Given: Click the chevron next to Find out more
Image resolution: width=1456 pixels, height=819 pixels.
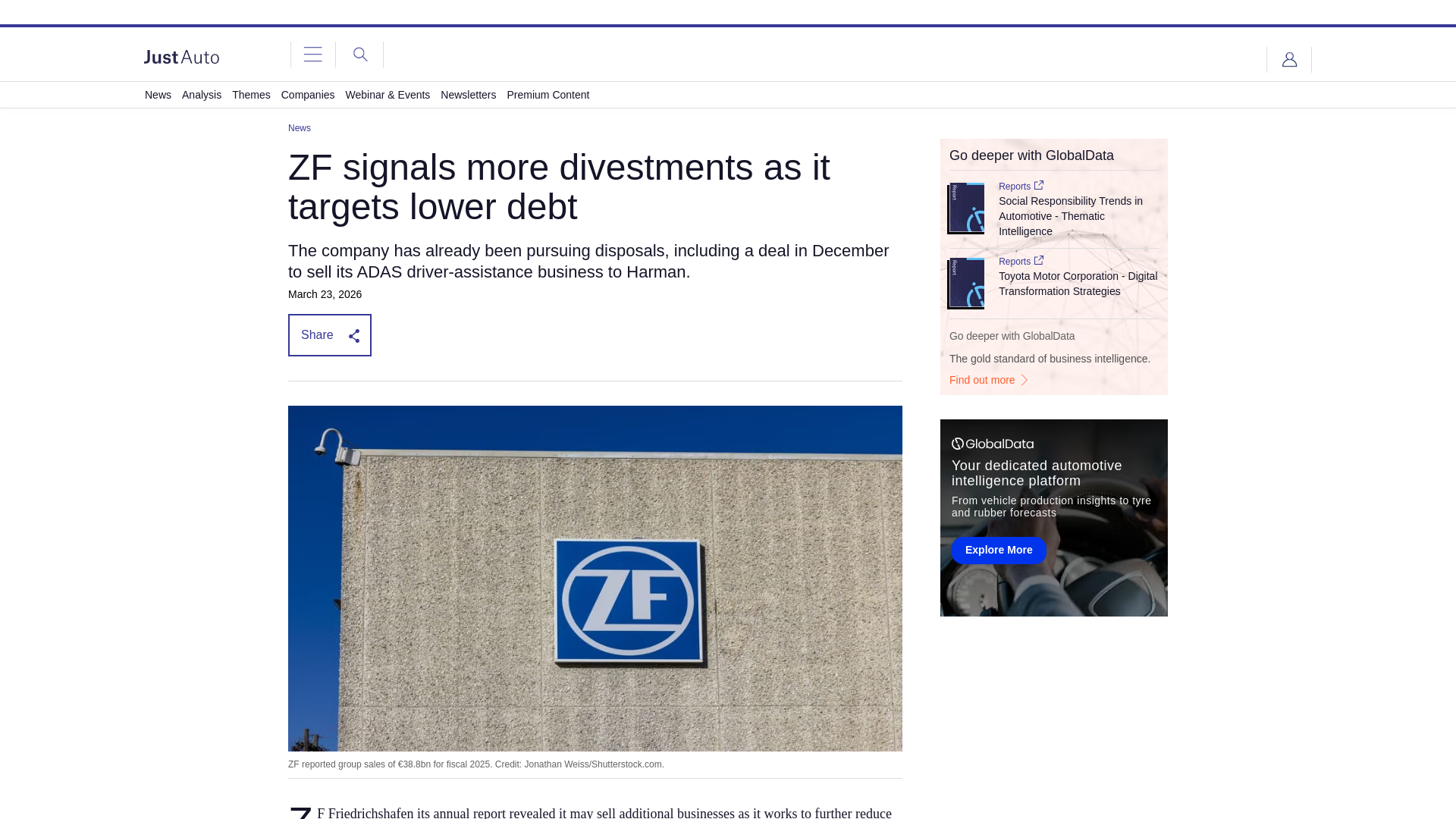Looking at the screenshot, I should tap(1025, 380).
